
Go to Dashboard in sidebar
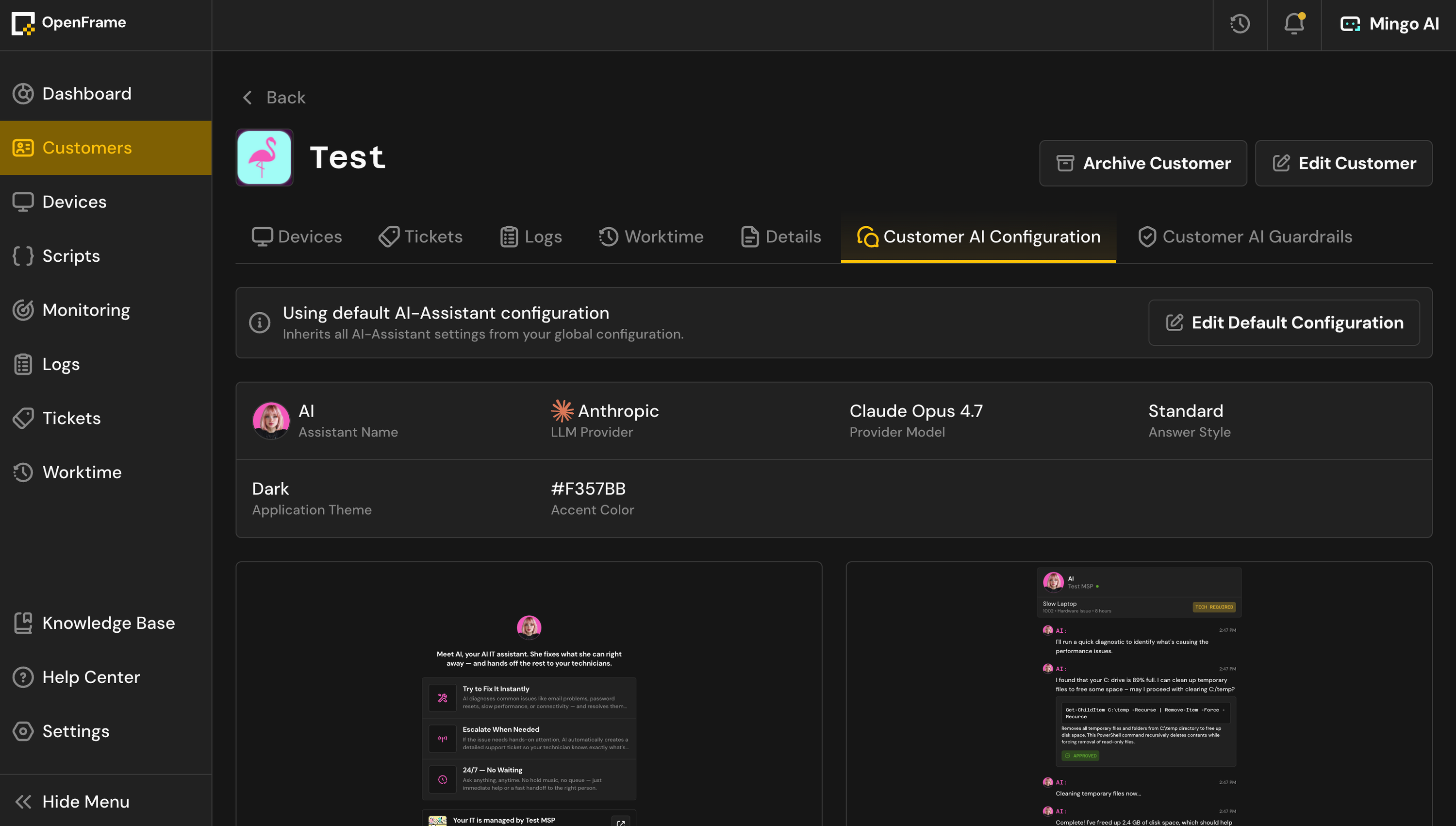pyautogui.click(x=105, y=94)
